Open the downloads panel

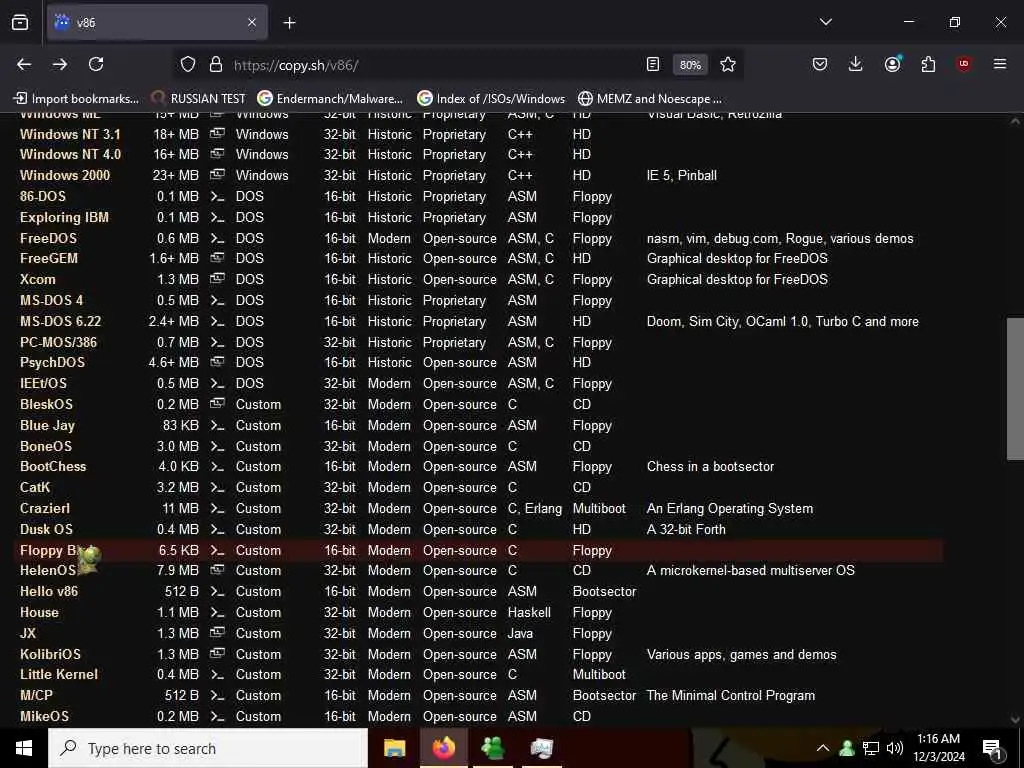(856, 64)
